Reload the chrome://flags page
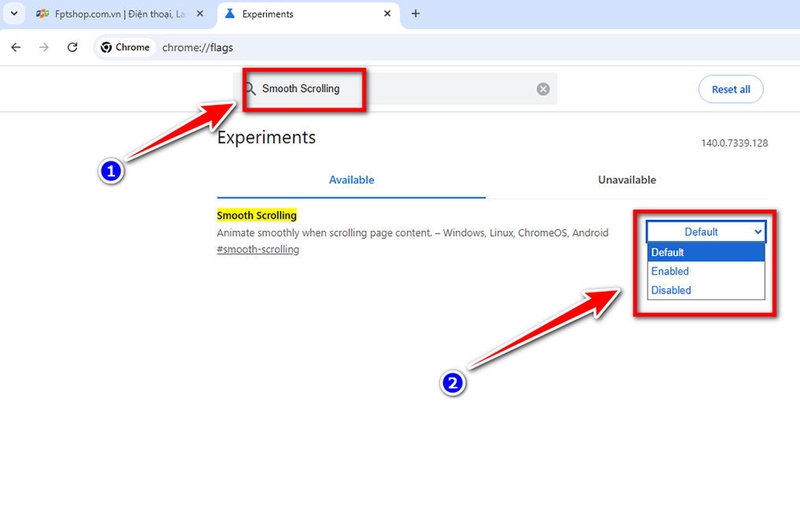 (72, 47)
